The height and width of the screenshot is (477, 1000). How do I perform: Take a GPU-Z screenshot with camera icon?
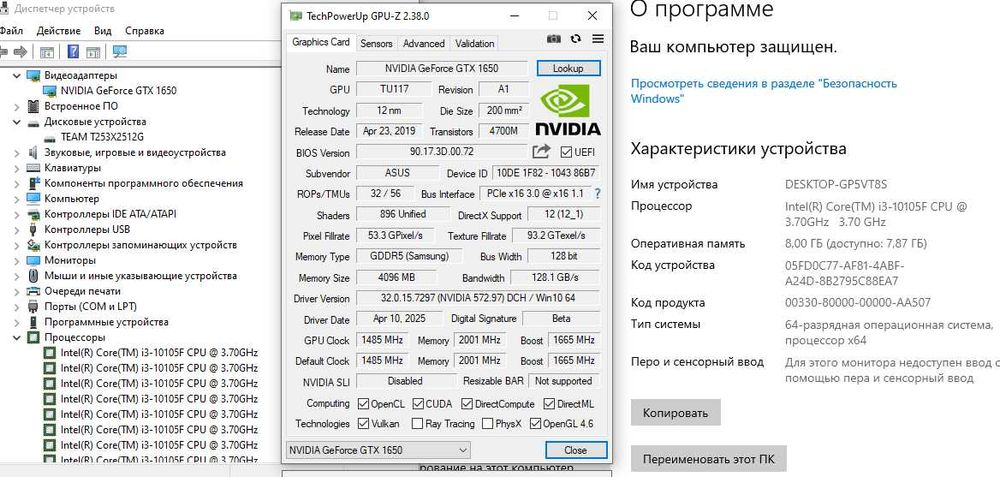(554, 39)
